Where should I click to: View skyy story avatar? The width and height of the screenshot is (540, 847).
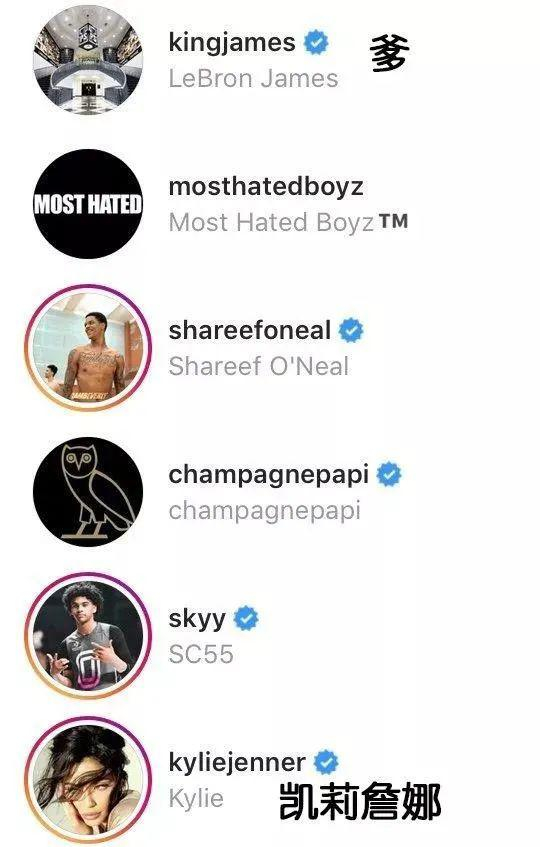(x=88, y=636)
